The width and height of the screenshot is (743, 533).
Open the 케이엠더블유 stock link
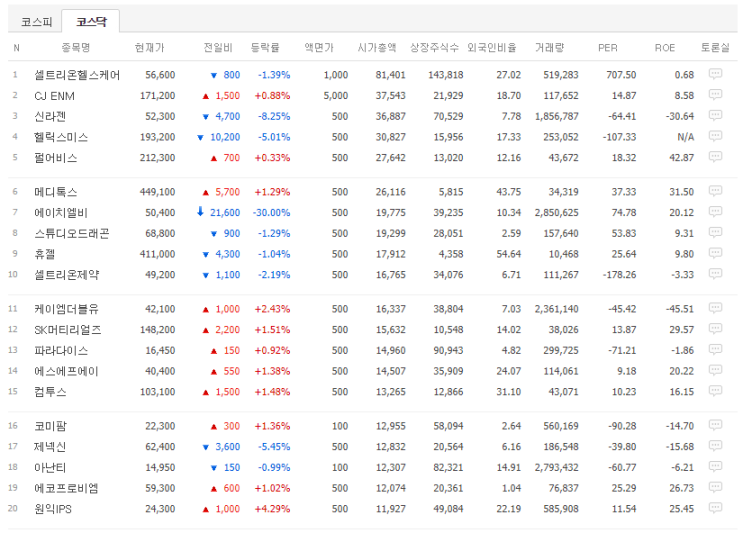(x=66, y=309)
